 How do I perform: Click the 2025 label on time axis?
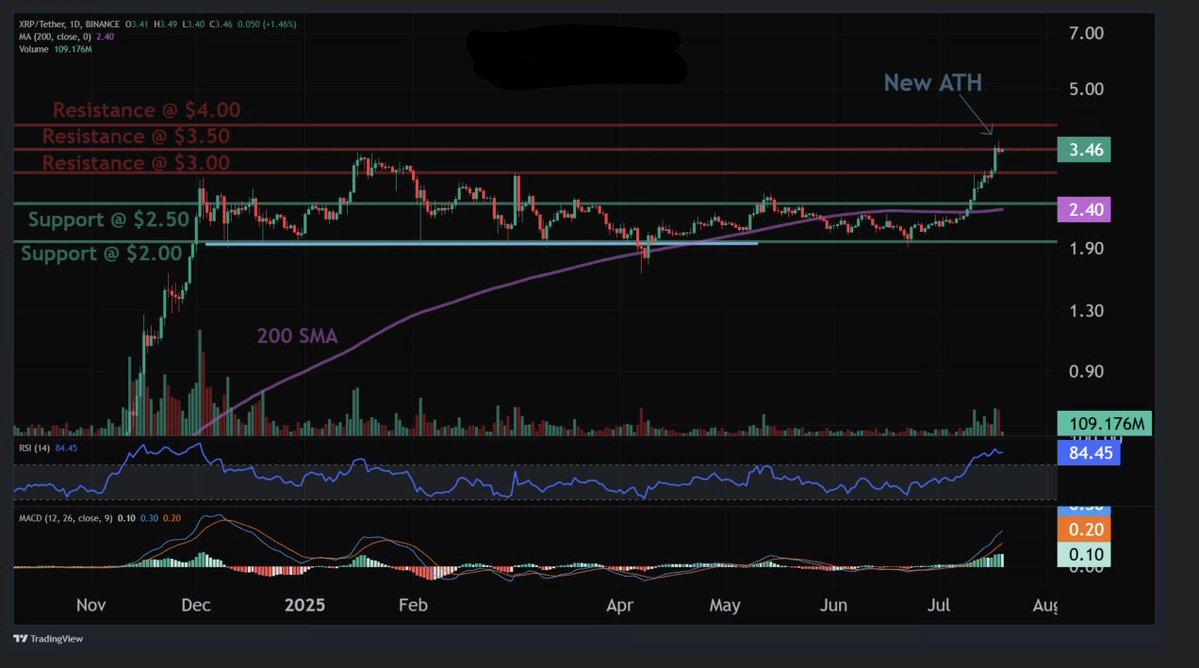[x=304, y=605]
